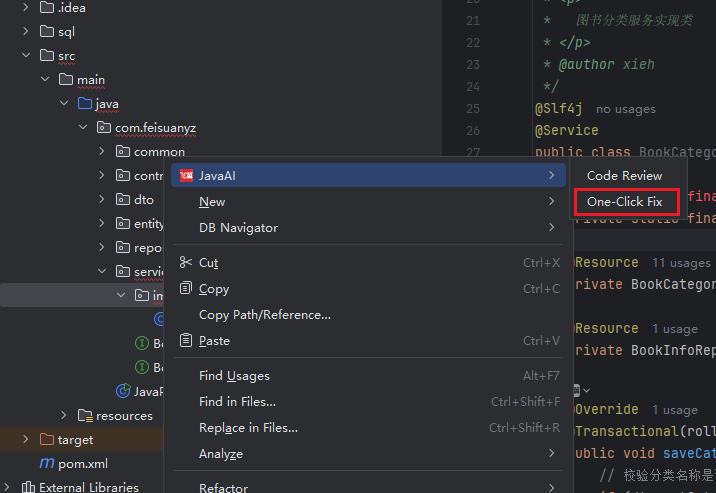Screen dimensions: 716x493
Task: Click Copy Path/Reference menu entry
Action: (264, 315)
